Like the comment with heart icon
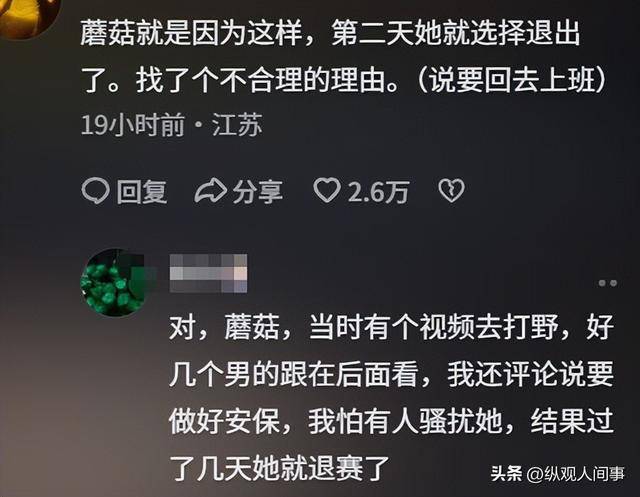 [327, 191]
